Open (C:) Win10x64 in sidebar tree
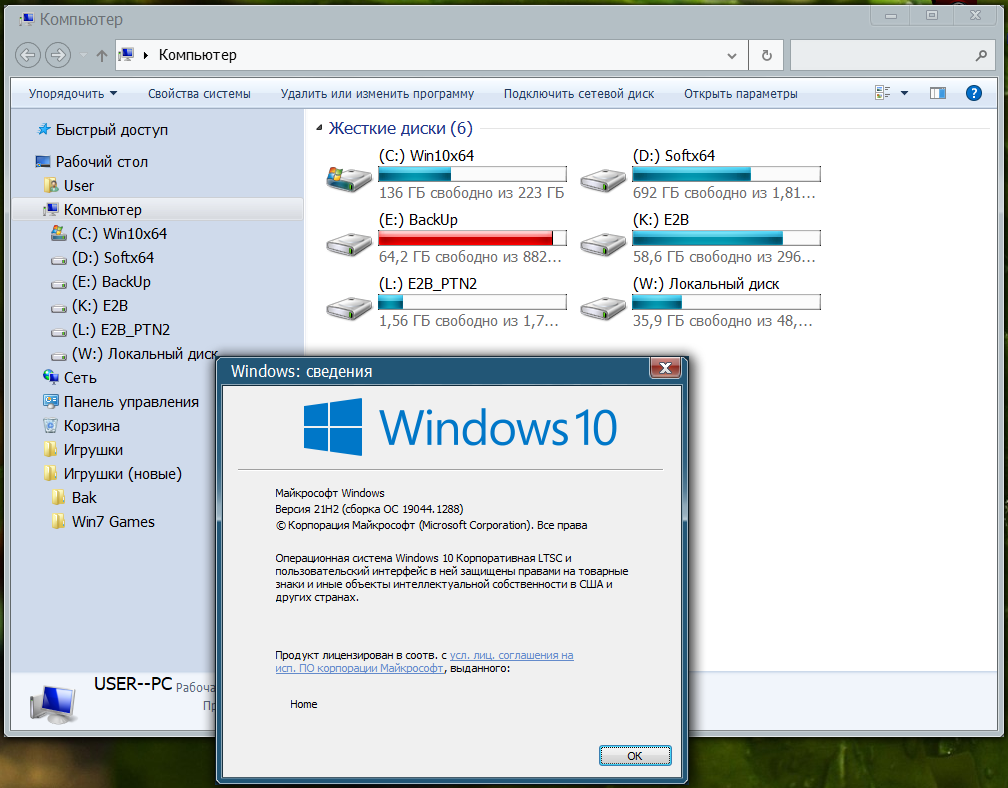The image size is (1008, 788). click(119, 233)
